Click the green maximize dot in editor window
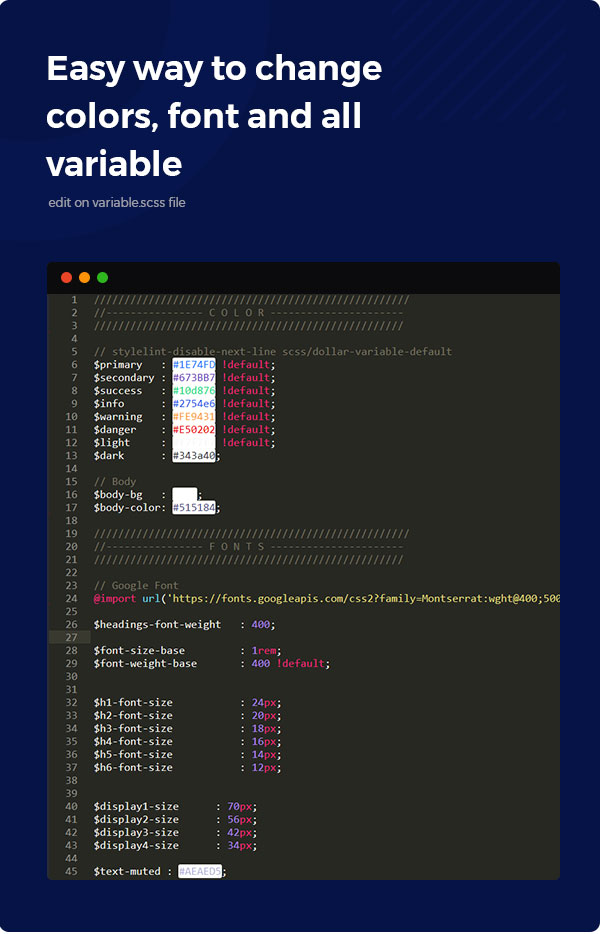This screenshot has width=600, height=934. pos(102,278)
